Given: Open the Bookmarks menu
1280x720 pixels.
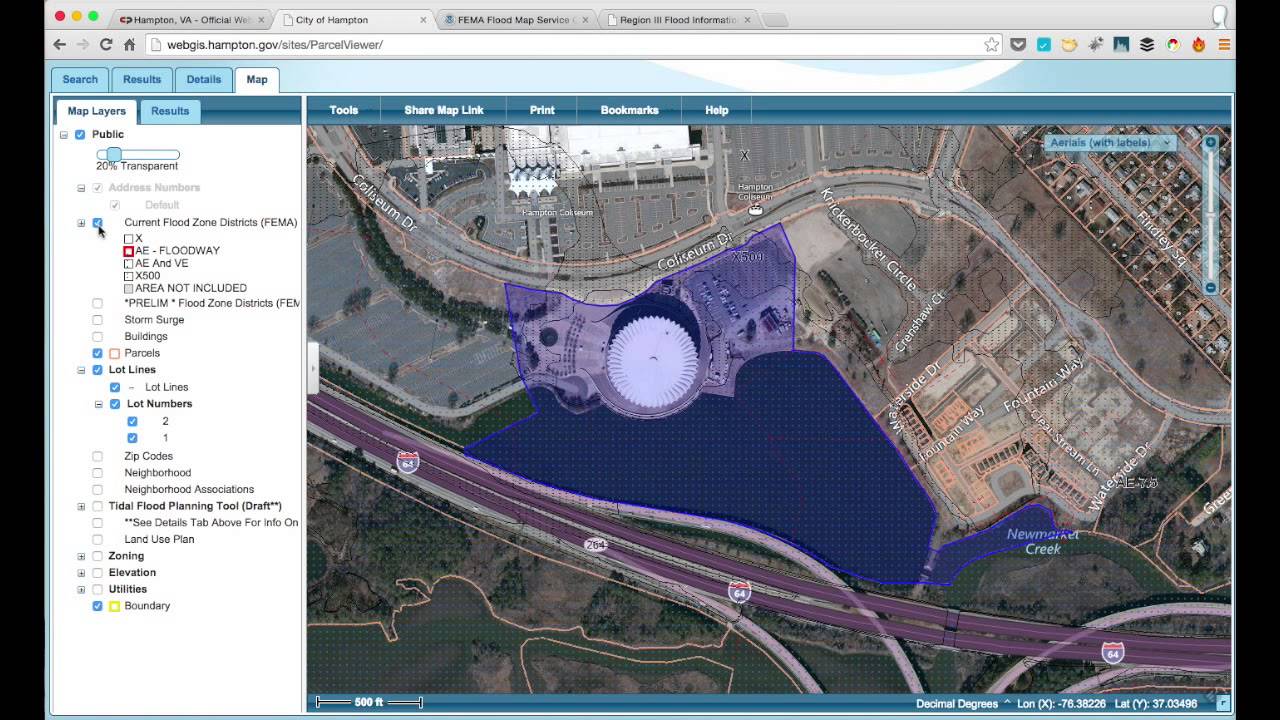Looking at the screenshot, I should tap(629, 110).
